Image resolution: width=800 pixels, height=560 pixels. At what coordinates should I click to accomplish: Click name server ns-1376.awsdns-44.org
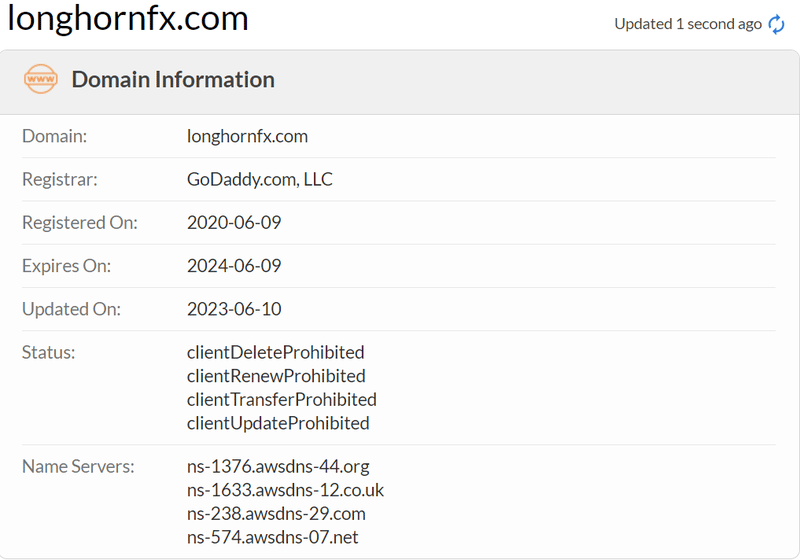click(x=278, y=466)
